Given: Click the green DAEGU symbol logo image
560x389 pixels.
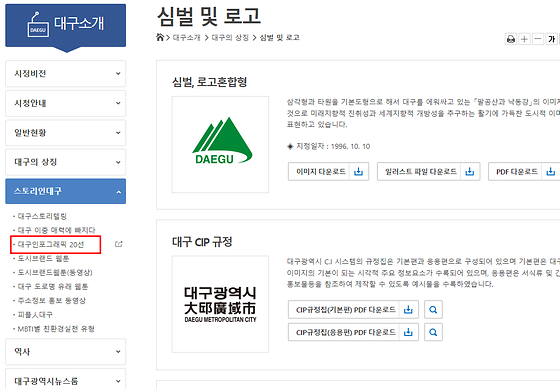Looking at the screenshot, I should point(220,144).
